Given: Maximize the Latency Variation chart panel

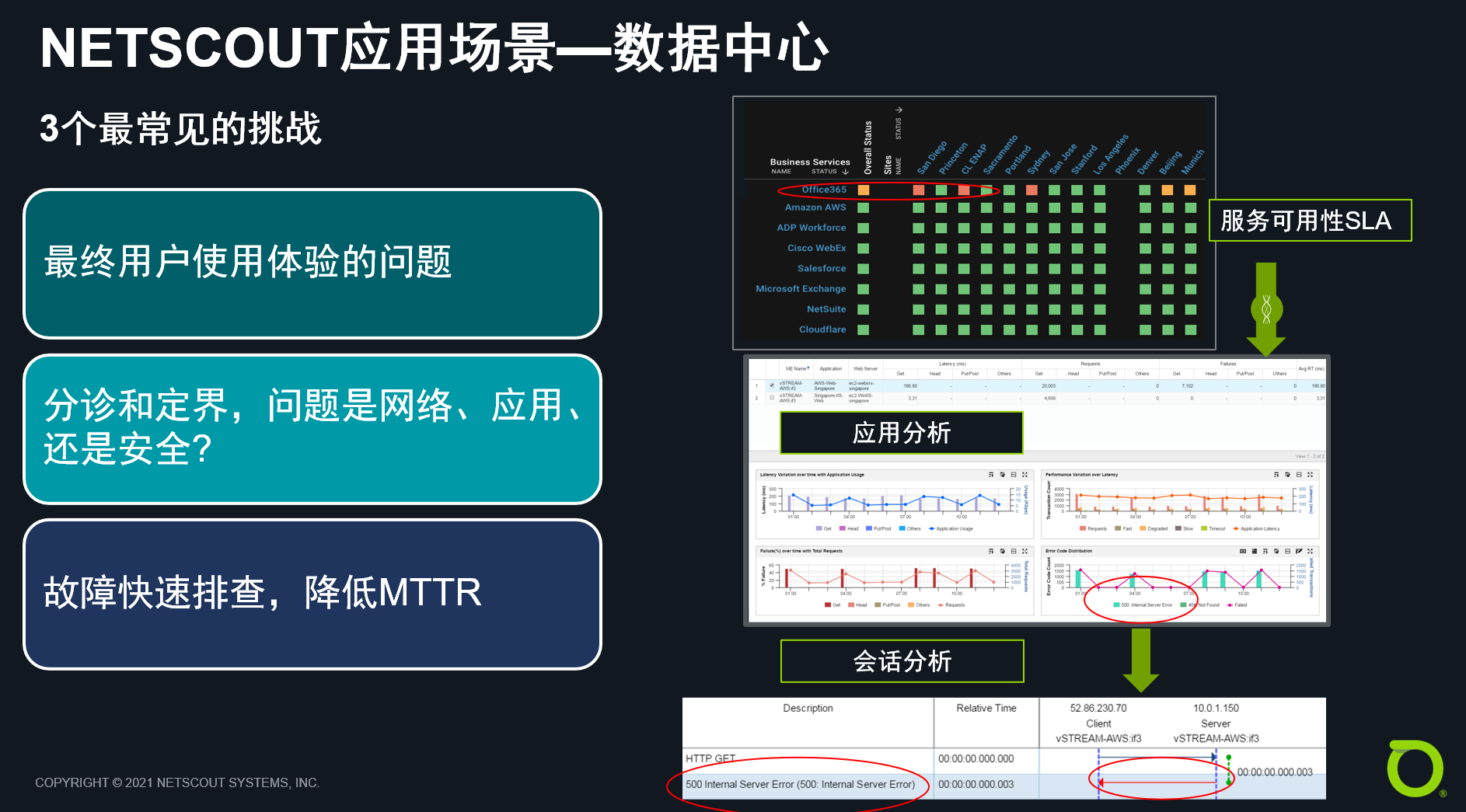Looking at the screenshot, I should (1024, 474).
